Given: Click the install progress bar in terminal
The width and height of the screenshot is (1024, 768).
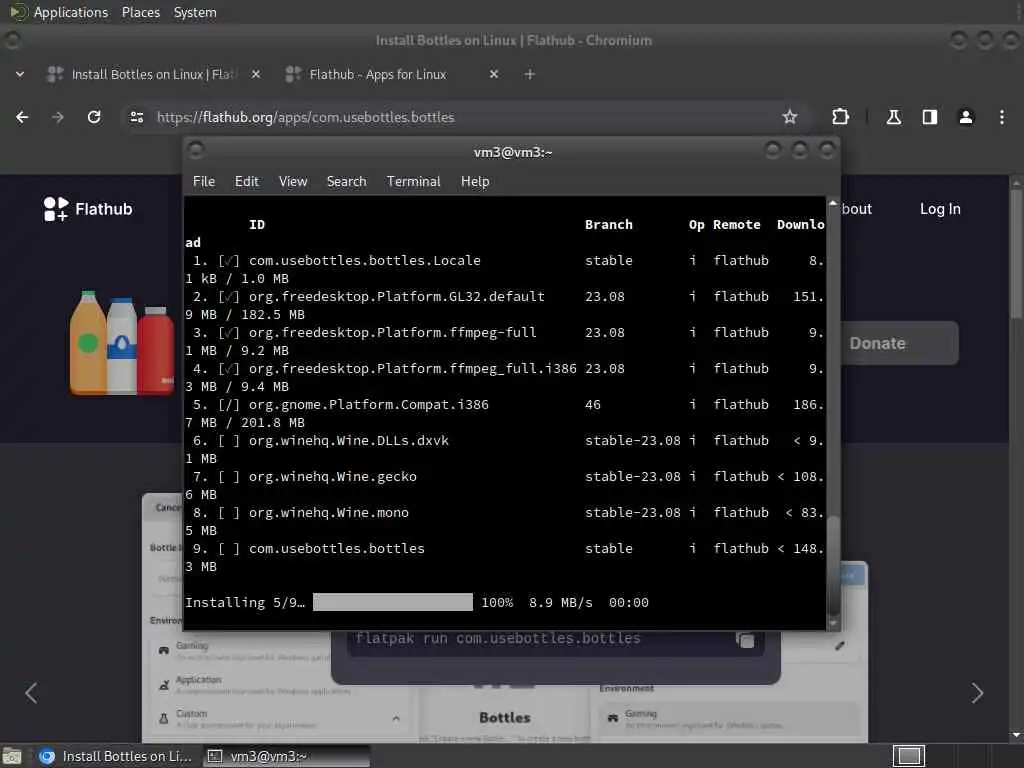Looking at the screenshot, I should coord(392,602).
